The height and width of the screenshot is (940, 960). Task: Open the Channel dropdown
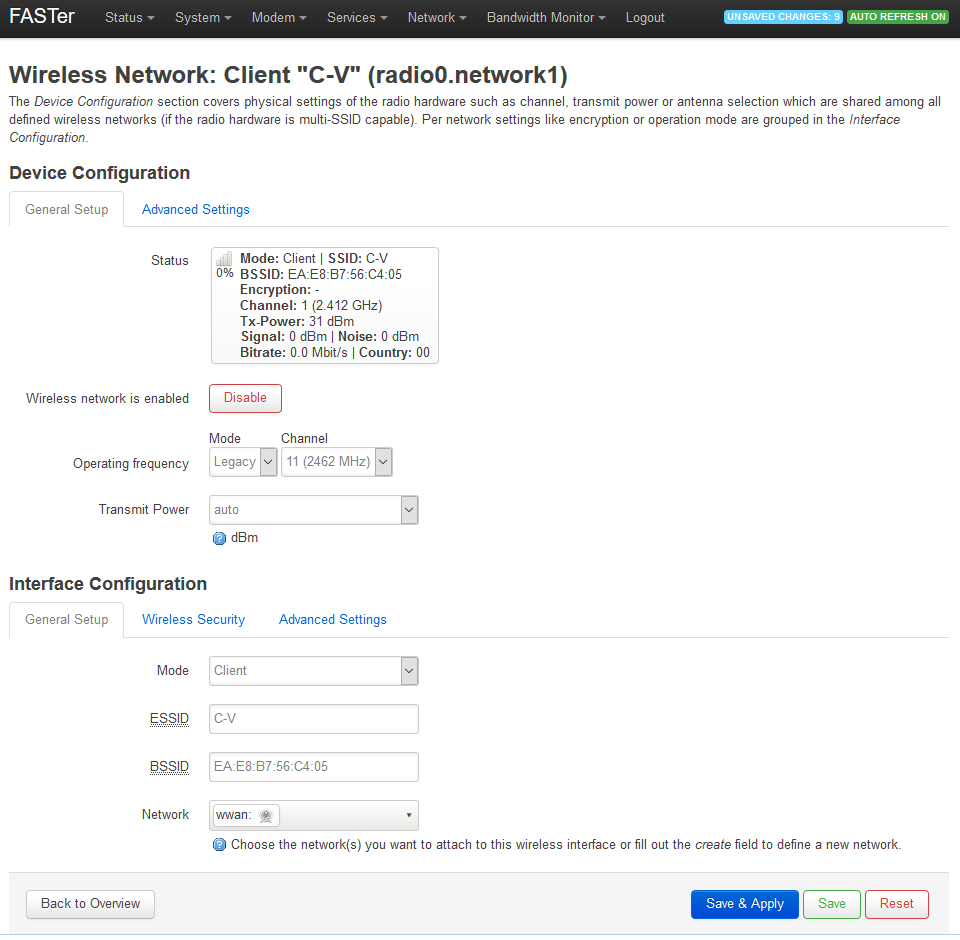click(336, 462)
